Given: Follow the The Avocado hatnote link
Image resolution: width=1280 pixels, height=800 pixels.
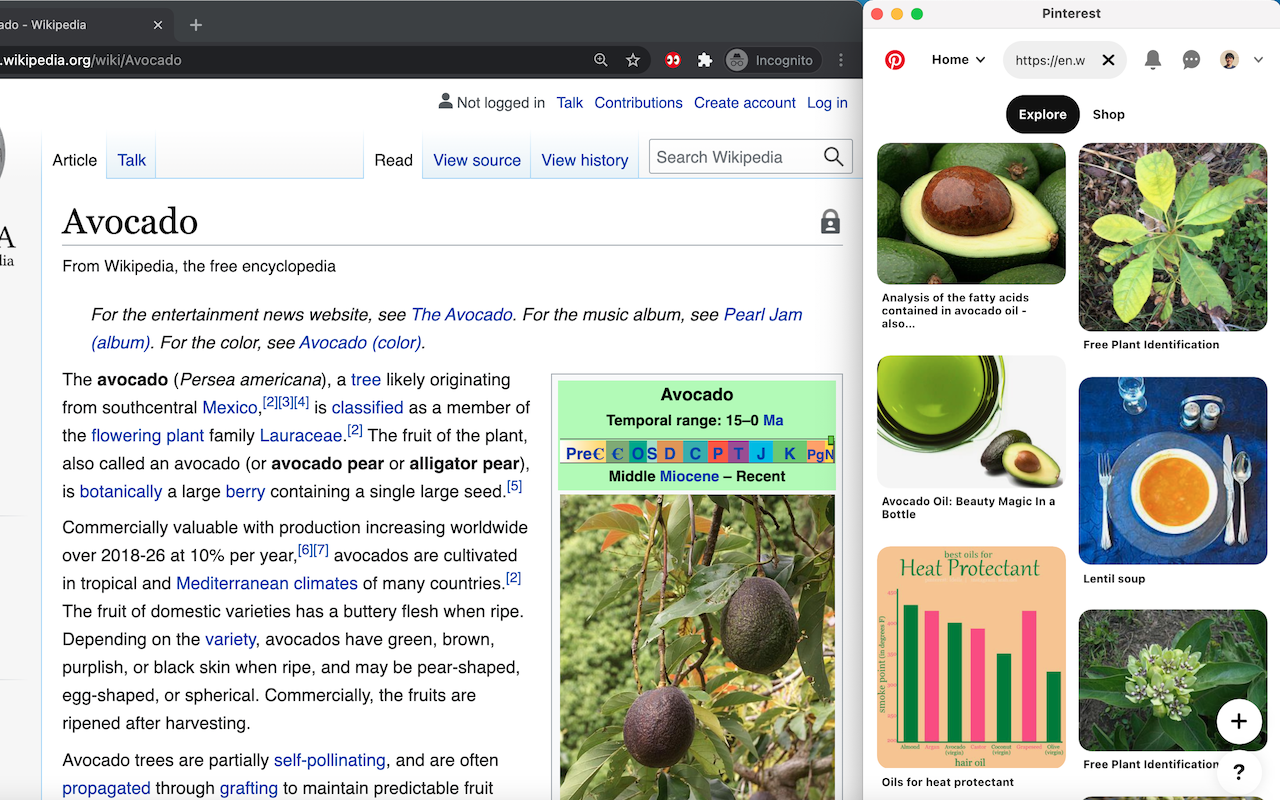Looking at the screenshot, I should point(462,314).
